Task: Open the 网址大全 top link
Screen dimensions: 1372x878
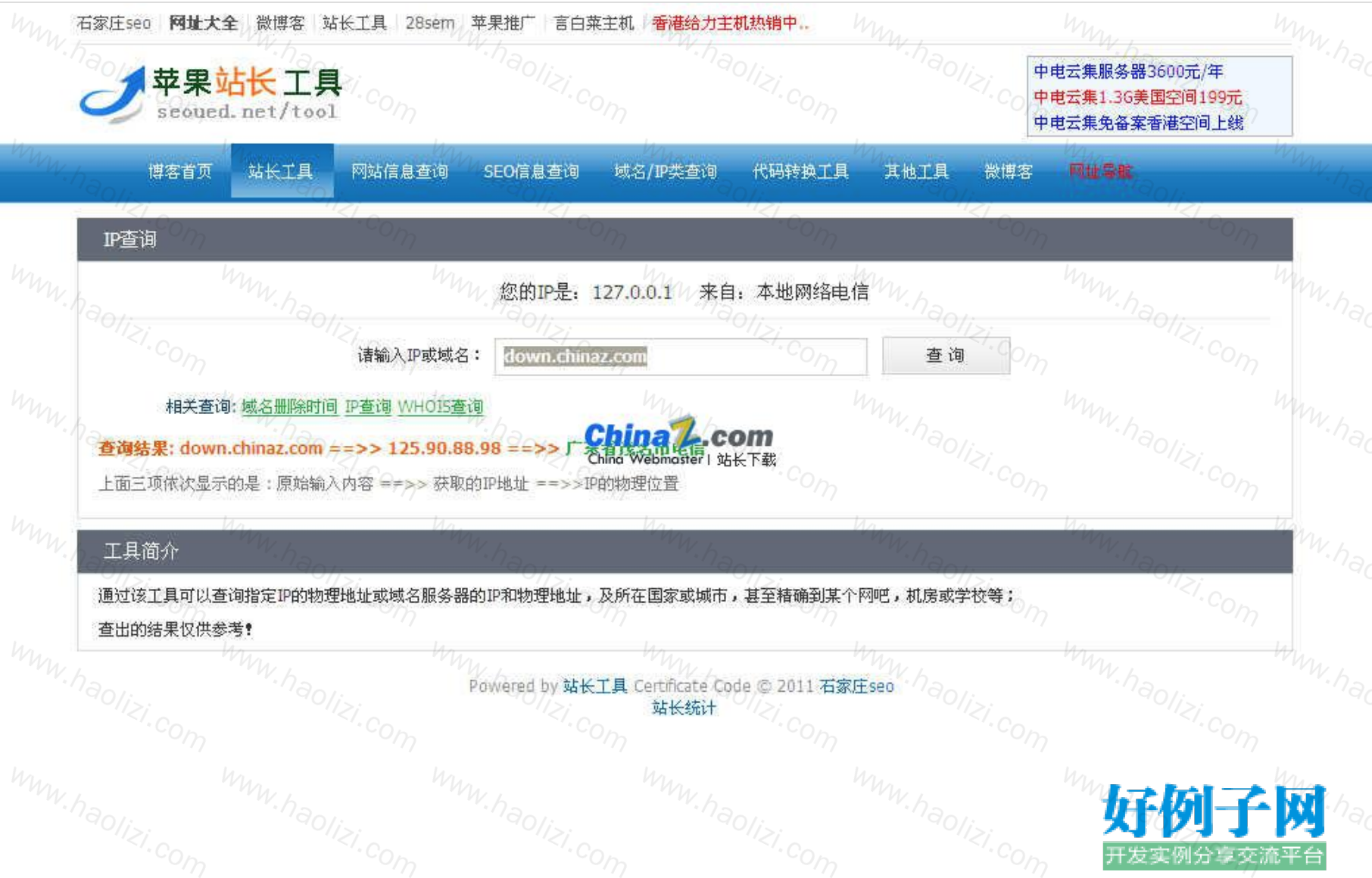Action: pyautogui.click(x=203, y=23)
